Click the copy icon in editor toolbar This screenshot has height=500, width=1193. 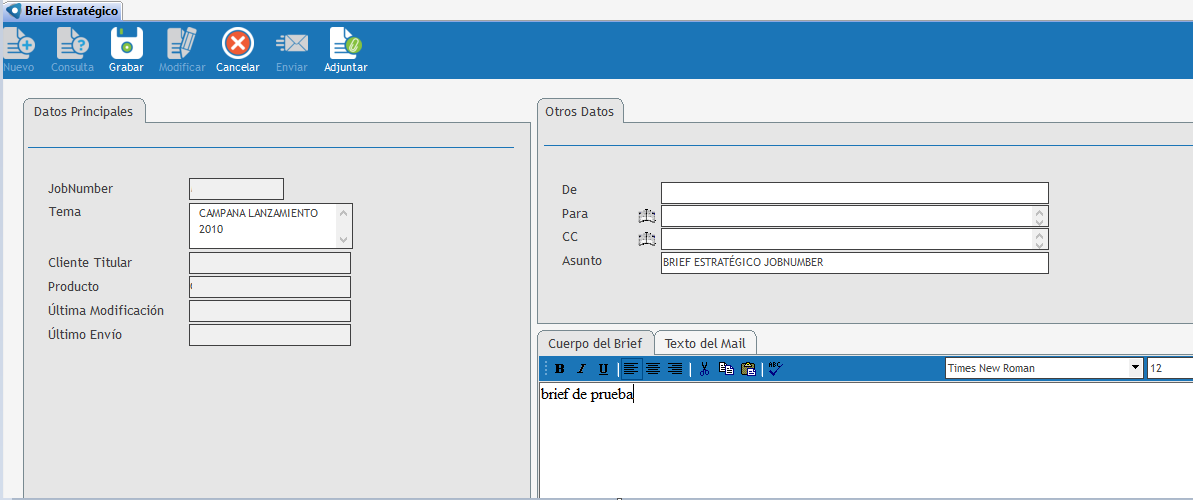tap(726, 369)
